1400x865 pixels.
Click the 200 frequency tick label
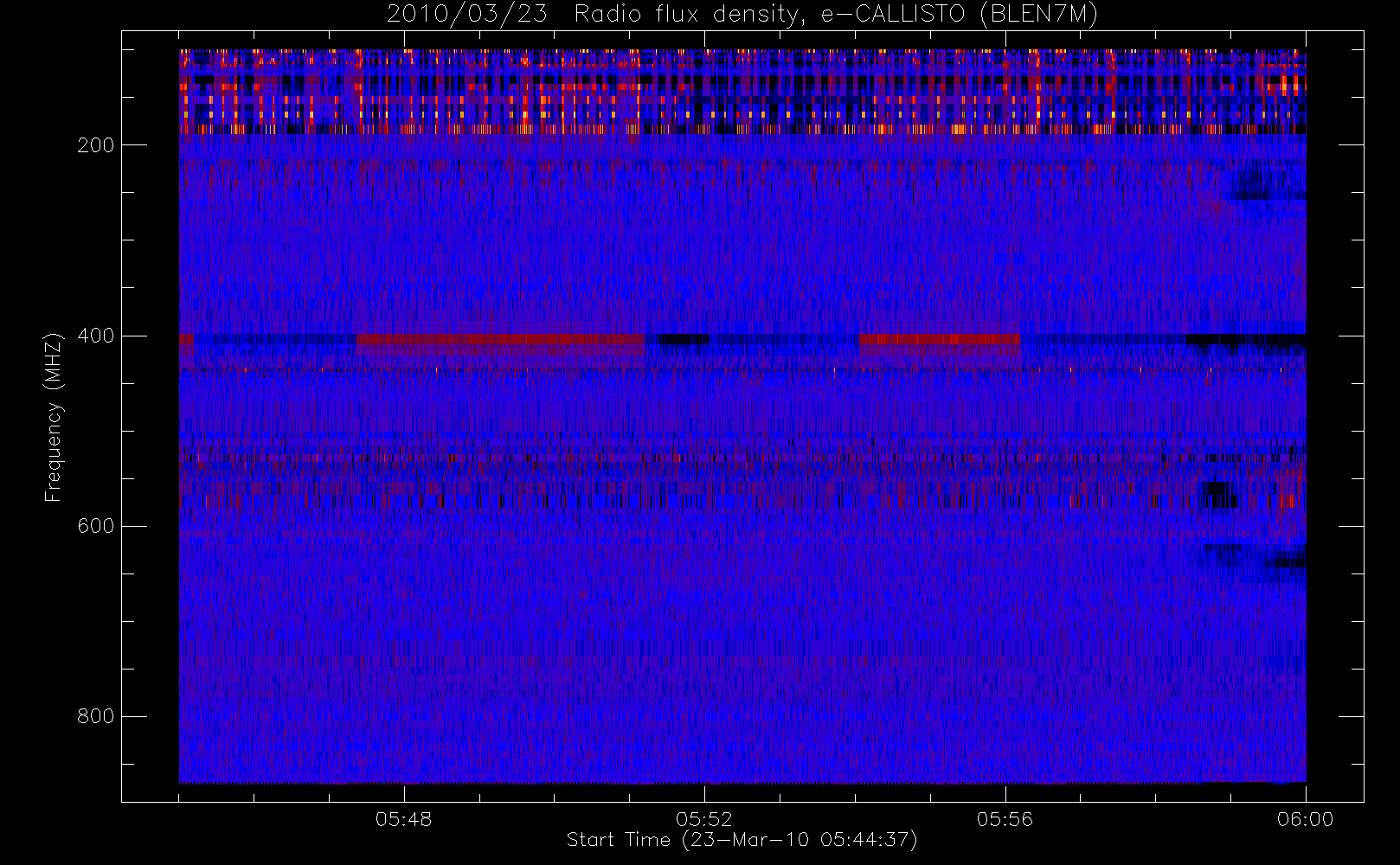coord(95,145)
